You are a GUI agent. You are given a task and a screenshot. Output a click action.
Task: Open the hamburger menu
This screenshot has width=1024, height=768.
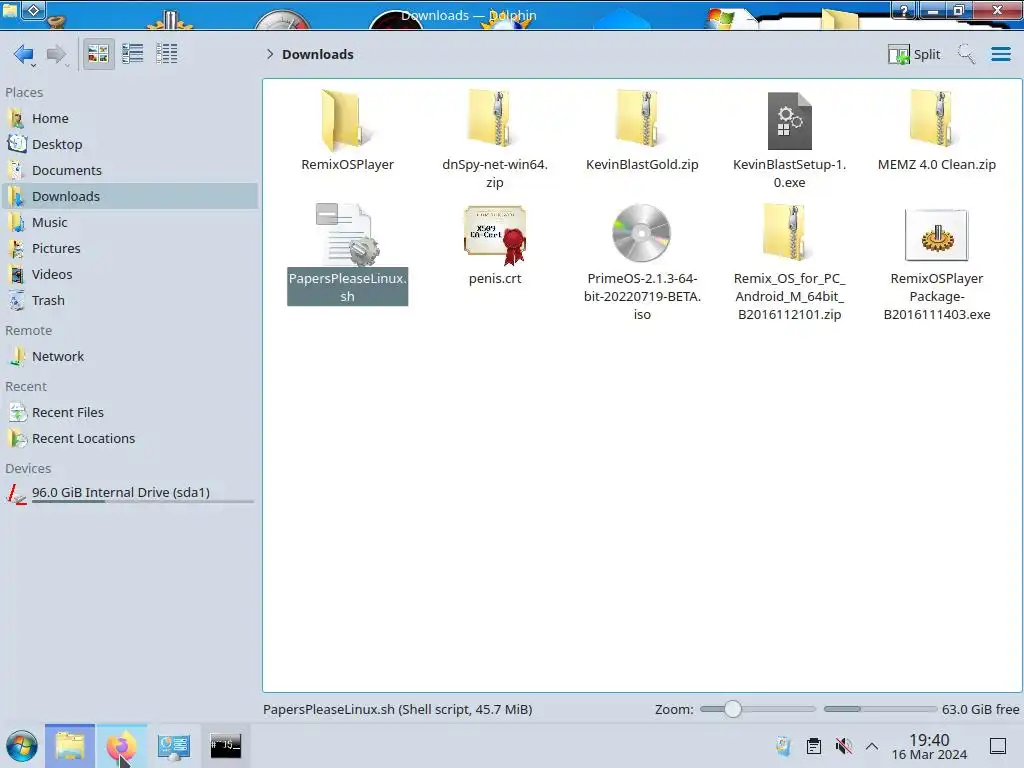pos(1000,54)
